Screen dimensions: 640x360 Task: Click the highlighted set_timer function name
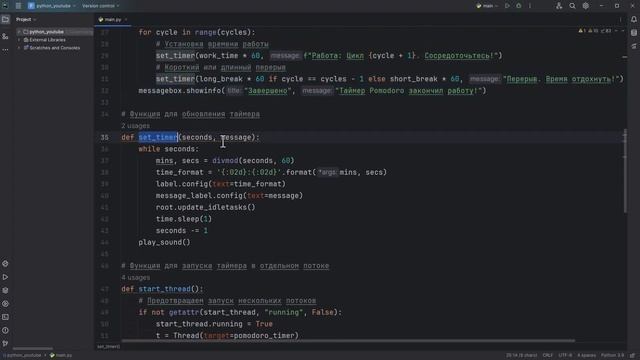(x=158, y=137)
